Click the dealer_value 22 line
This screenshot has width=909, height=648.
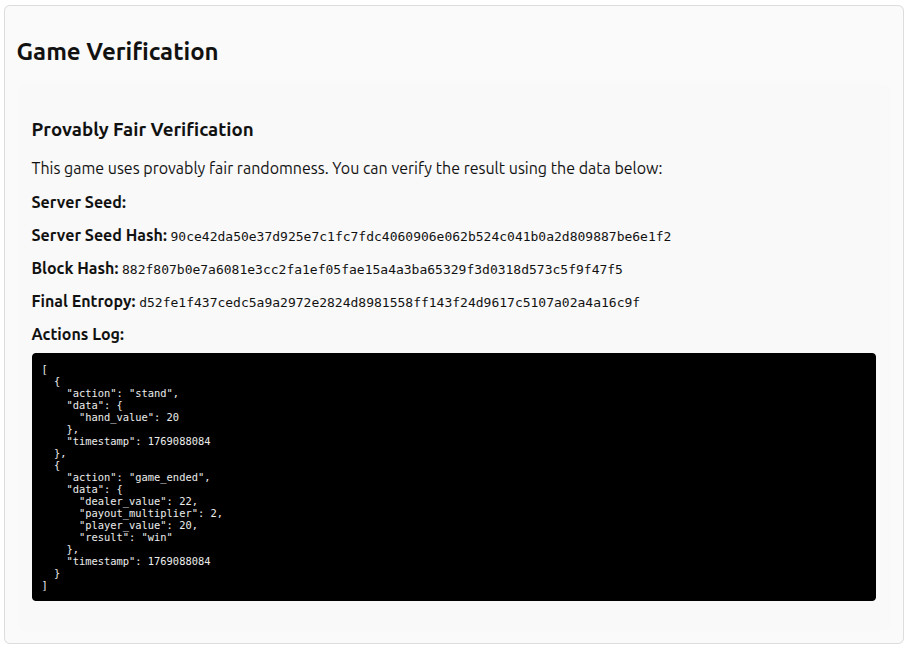(x=139, y=501)
